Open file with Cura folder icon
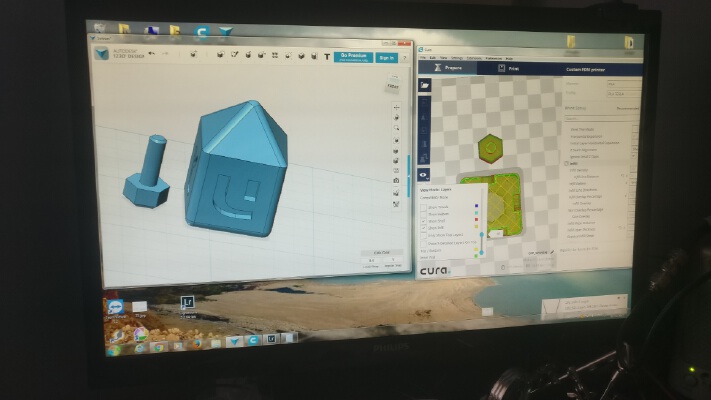Image resolution: width=711 pixels, height=400 pixels. click(425, 85)
